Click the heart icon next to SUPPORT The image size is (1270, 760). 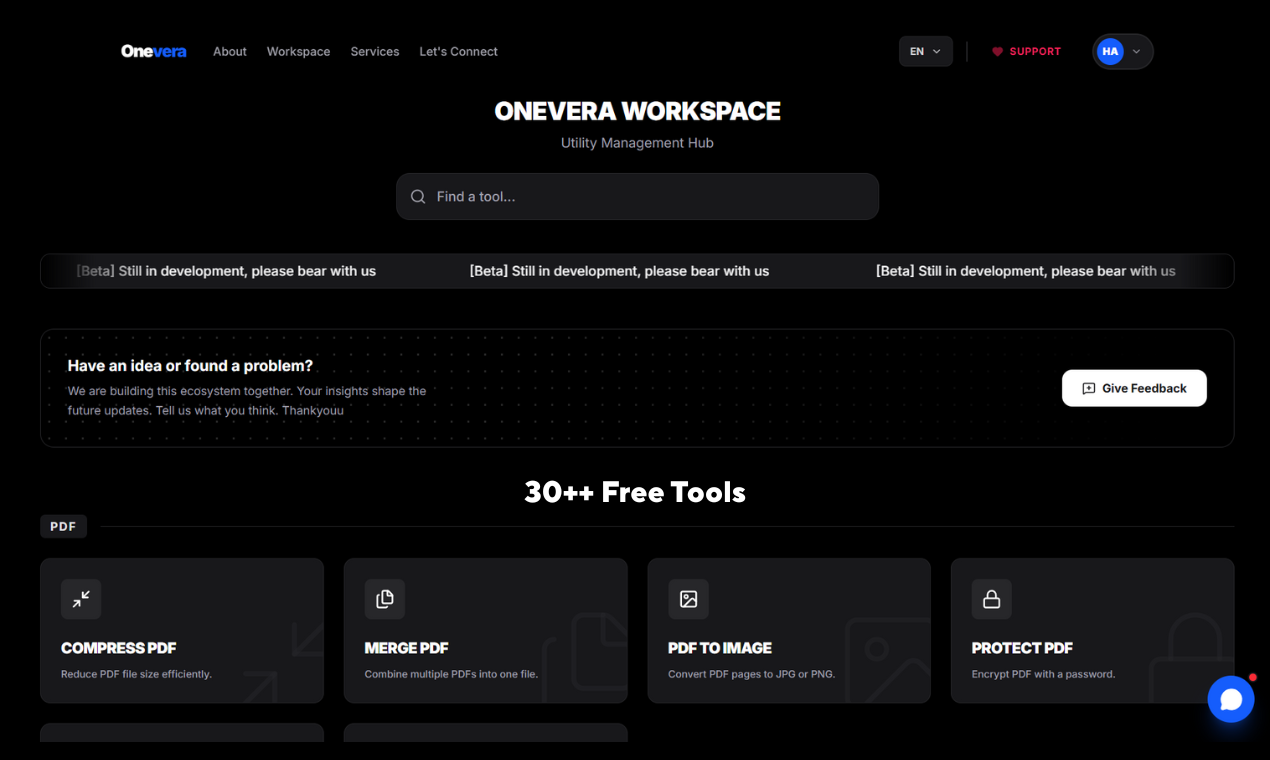996,51
